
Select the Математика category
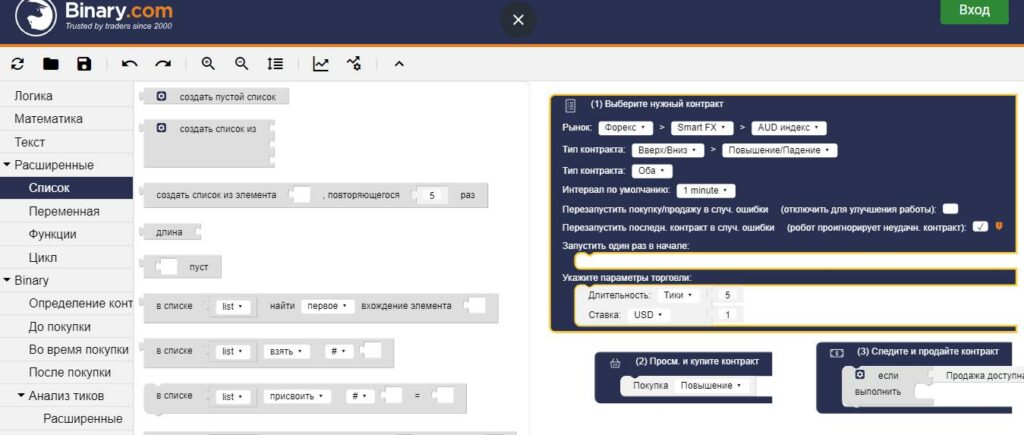click(x=48, y=119)
